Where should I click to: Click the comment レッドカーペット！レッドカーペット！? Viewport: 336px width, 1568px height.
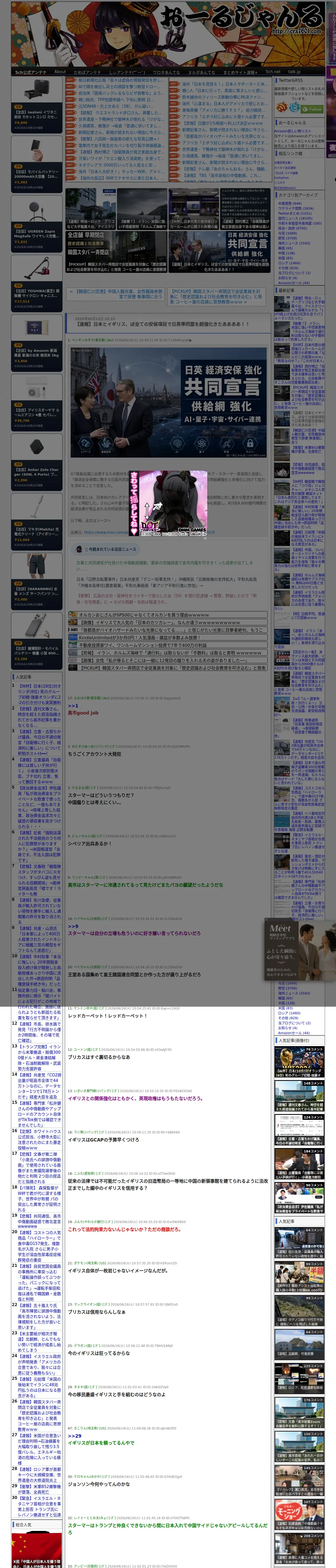click(x=107, y=1015)
